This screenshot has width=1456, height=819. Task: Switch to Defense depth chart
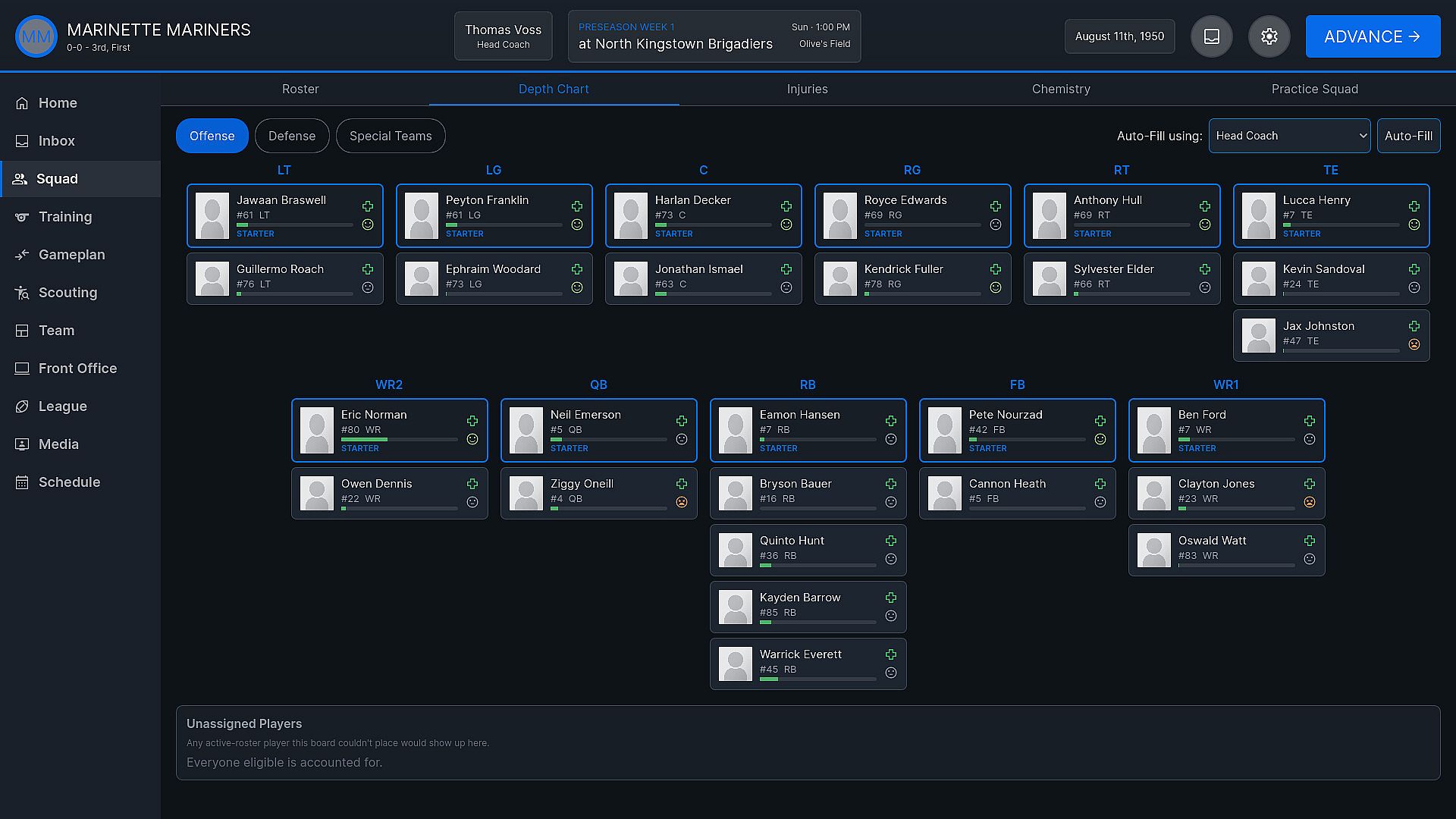point(292,136)
